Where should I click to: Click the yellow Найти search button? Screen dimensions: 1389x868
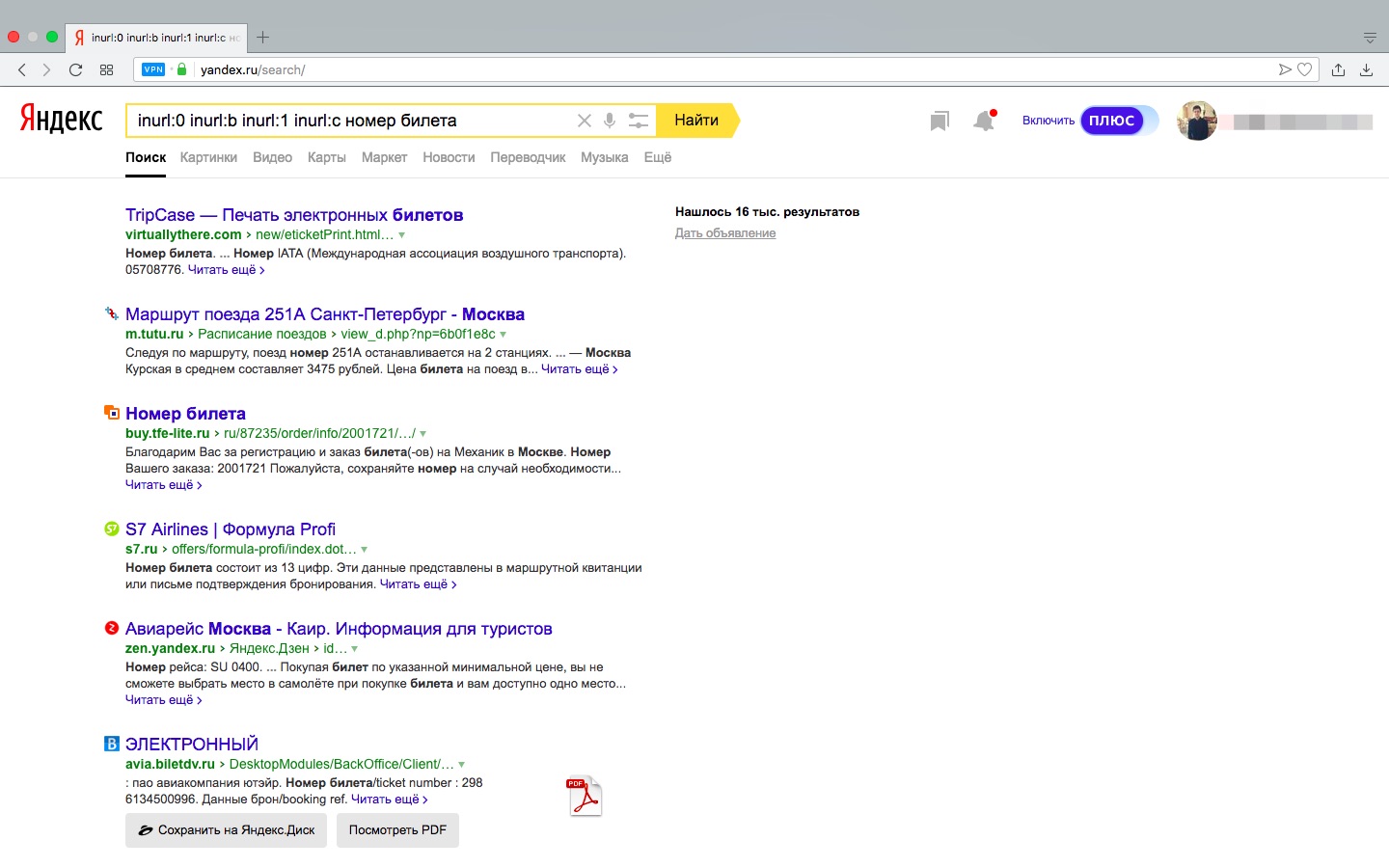point(697,121)
